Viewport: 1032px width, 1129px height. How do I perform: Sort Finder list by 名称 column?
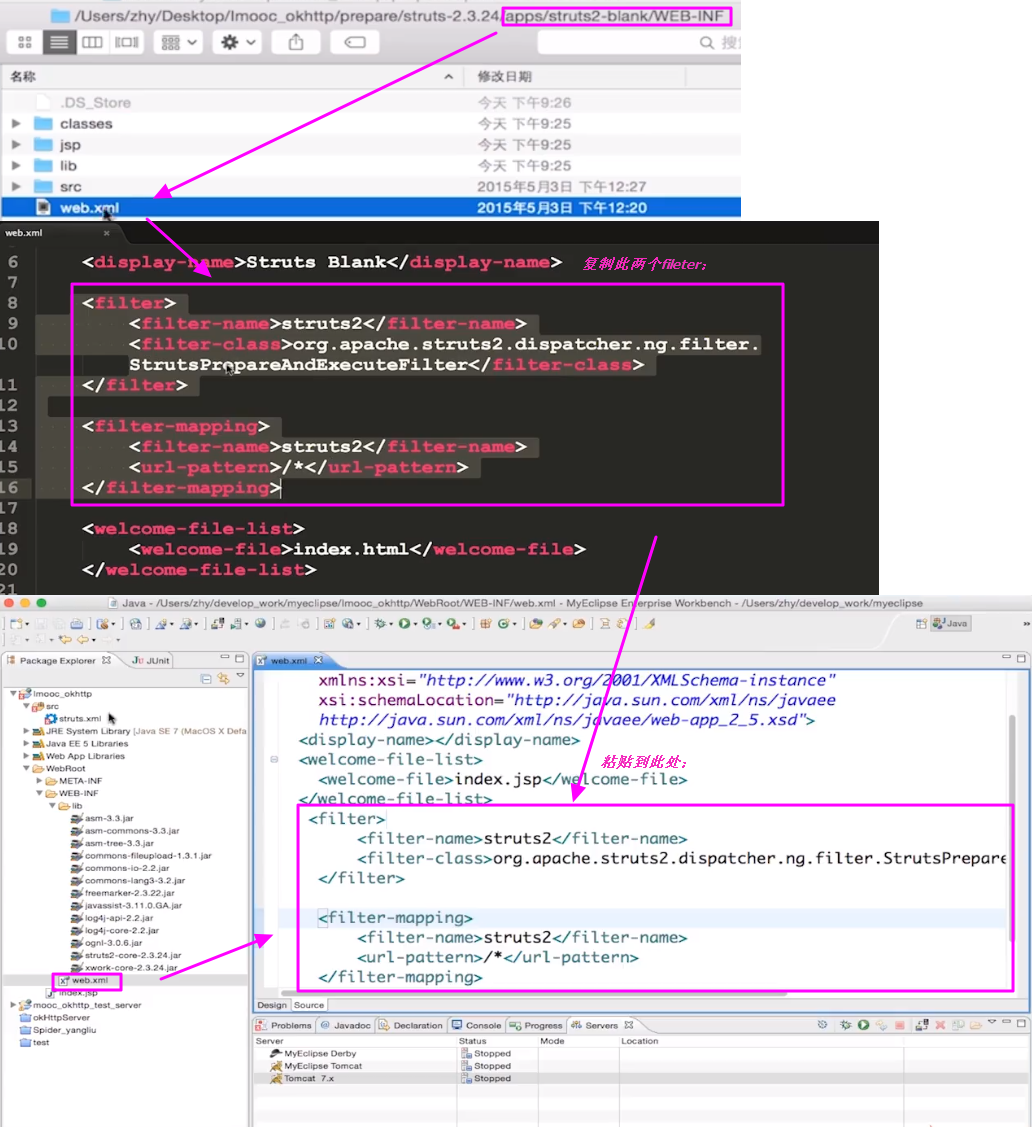click(x=232, y=76)
